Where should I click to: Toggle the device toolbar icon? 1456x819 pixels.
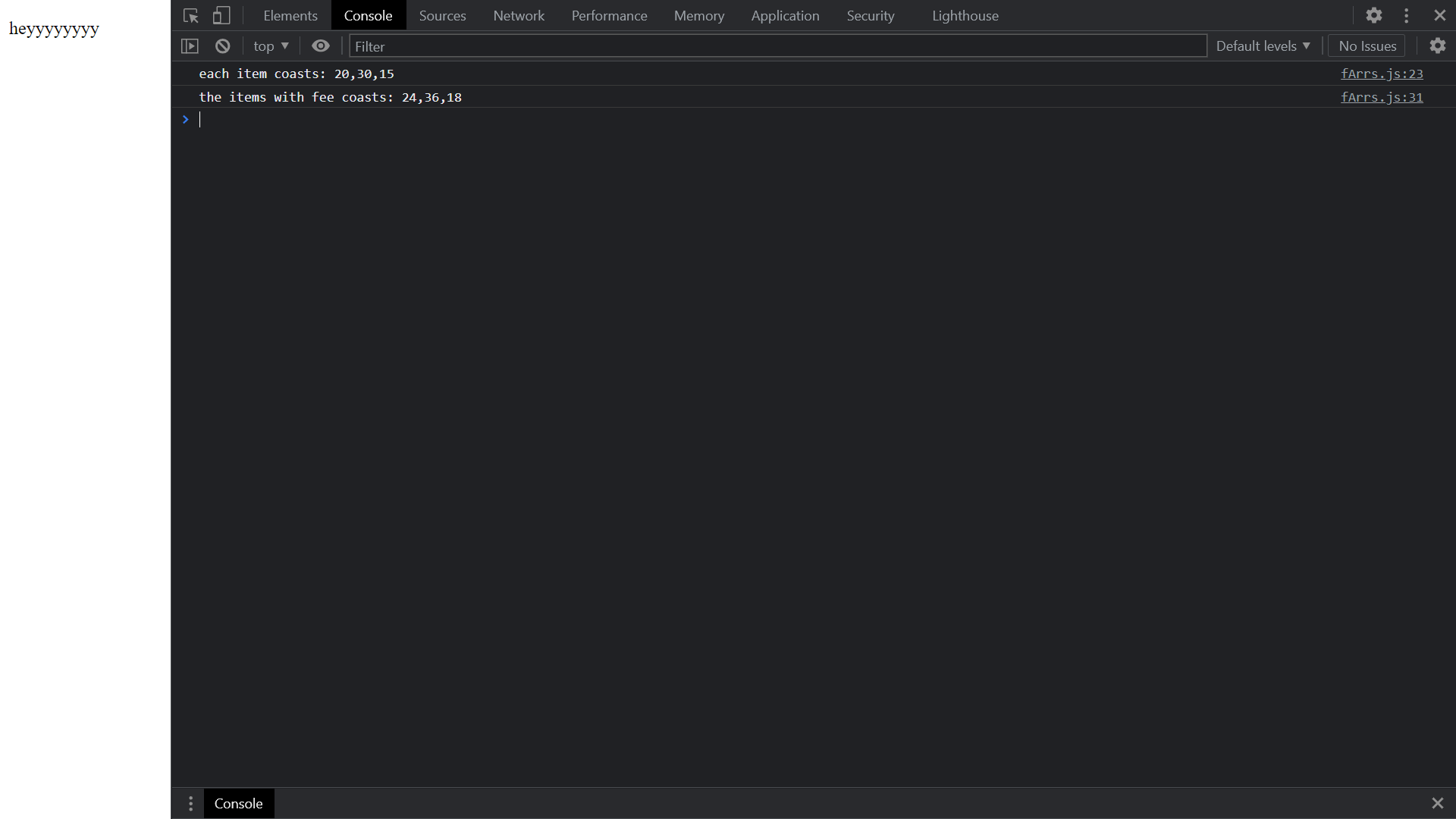(221, 16)
